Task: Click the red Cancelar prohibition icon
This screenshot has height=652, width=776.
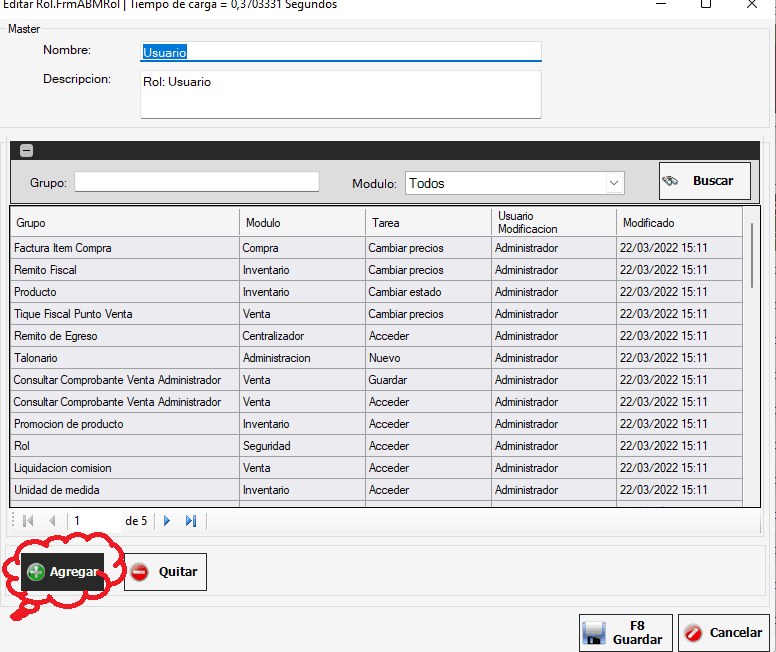Action: pos(693,633)
